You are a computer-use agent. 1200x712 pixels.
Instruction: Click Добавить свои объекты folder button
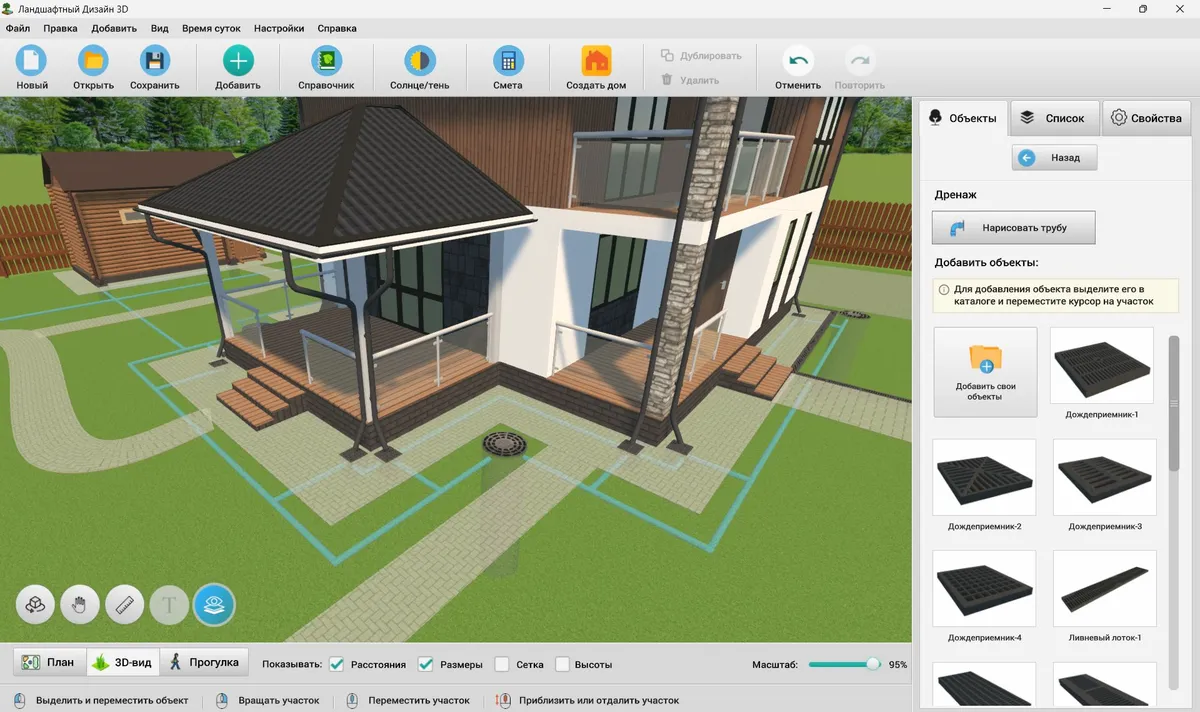coord(985,372)
